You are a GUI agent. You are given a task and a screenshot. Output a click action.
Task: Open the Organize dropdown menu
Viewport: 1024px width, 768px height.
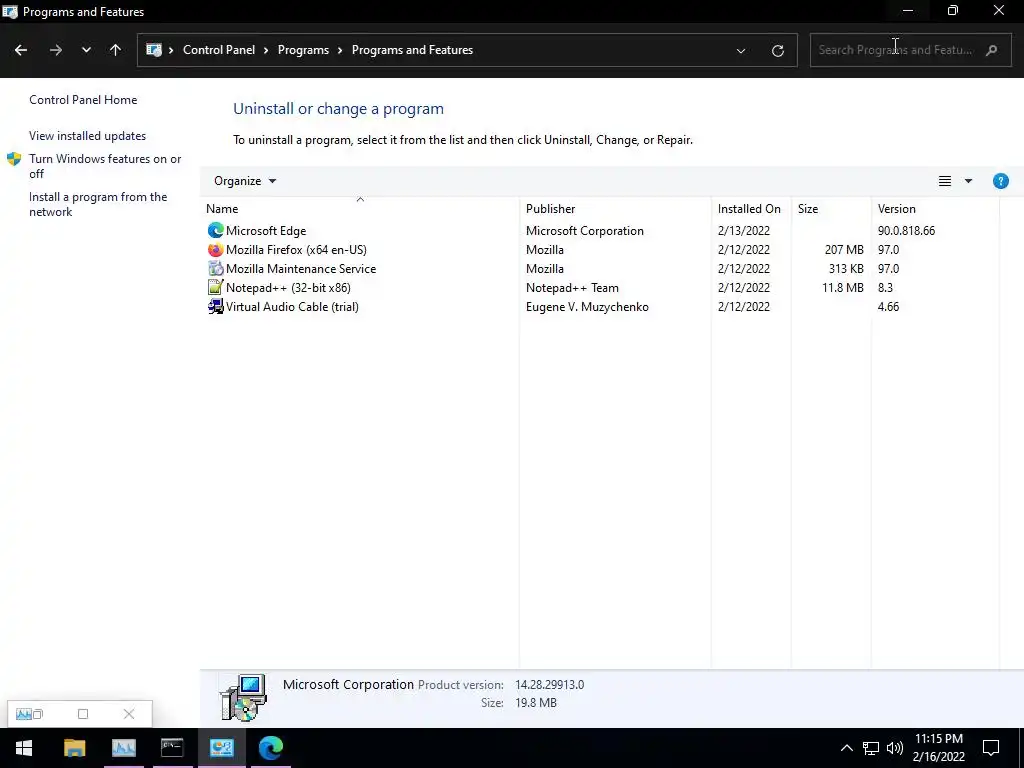coord(245,181)
